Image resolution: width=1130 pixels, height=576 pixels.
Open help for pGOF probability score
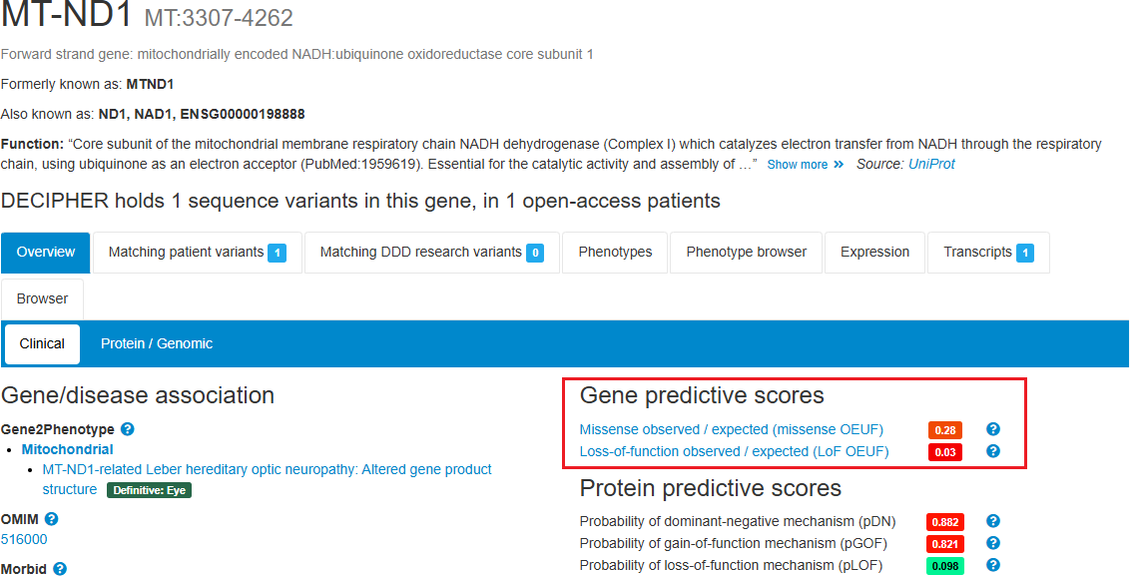pyautogui.click(x=993, y=543)
